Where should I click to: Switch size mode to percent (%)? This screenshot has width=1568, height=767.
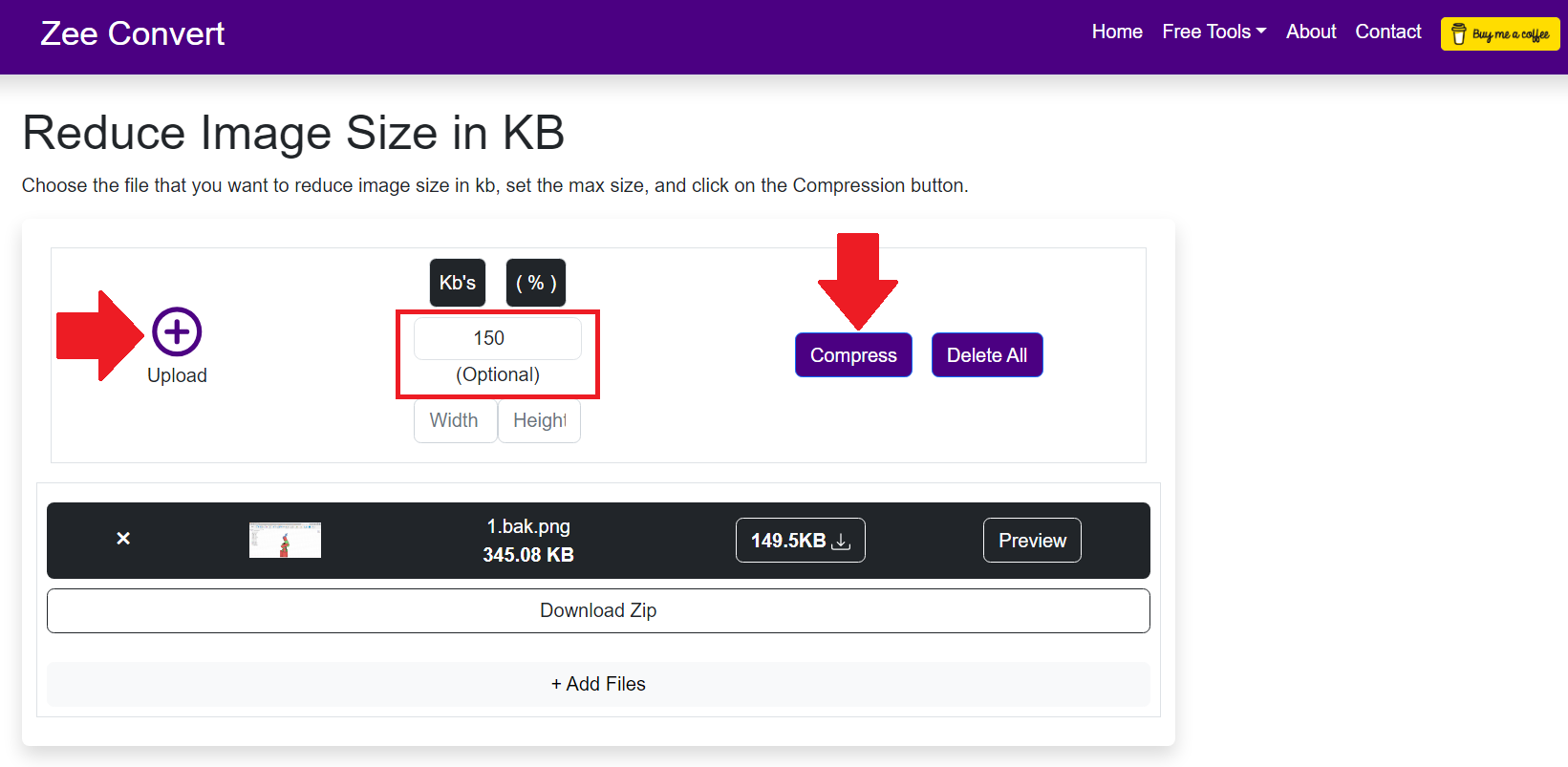(x=536, y=283)
